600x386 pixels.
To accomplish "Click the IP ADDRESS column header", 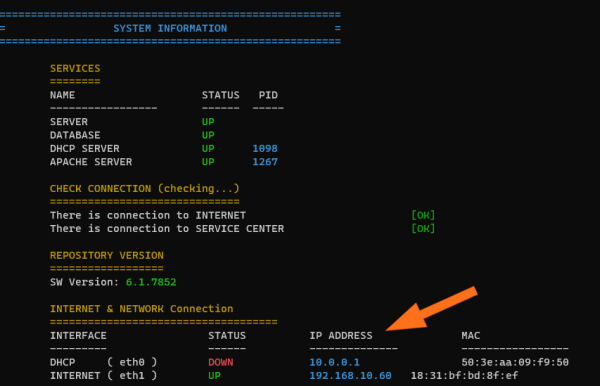I will pyautogui.click(x=341, y=336).
